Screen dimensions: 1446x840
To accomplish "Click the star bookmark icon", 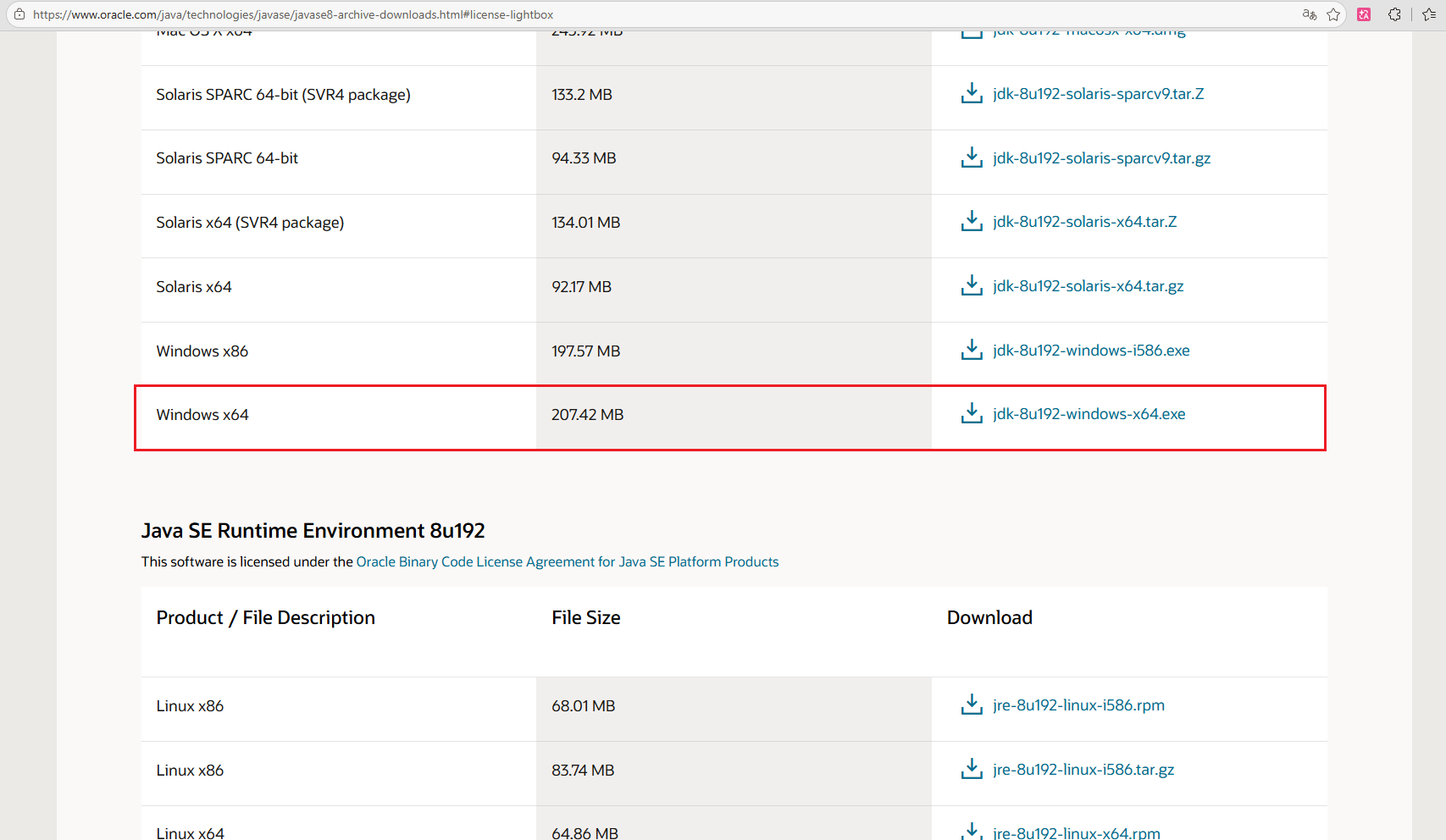I will click(1333, 14).
